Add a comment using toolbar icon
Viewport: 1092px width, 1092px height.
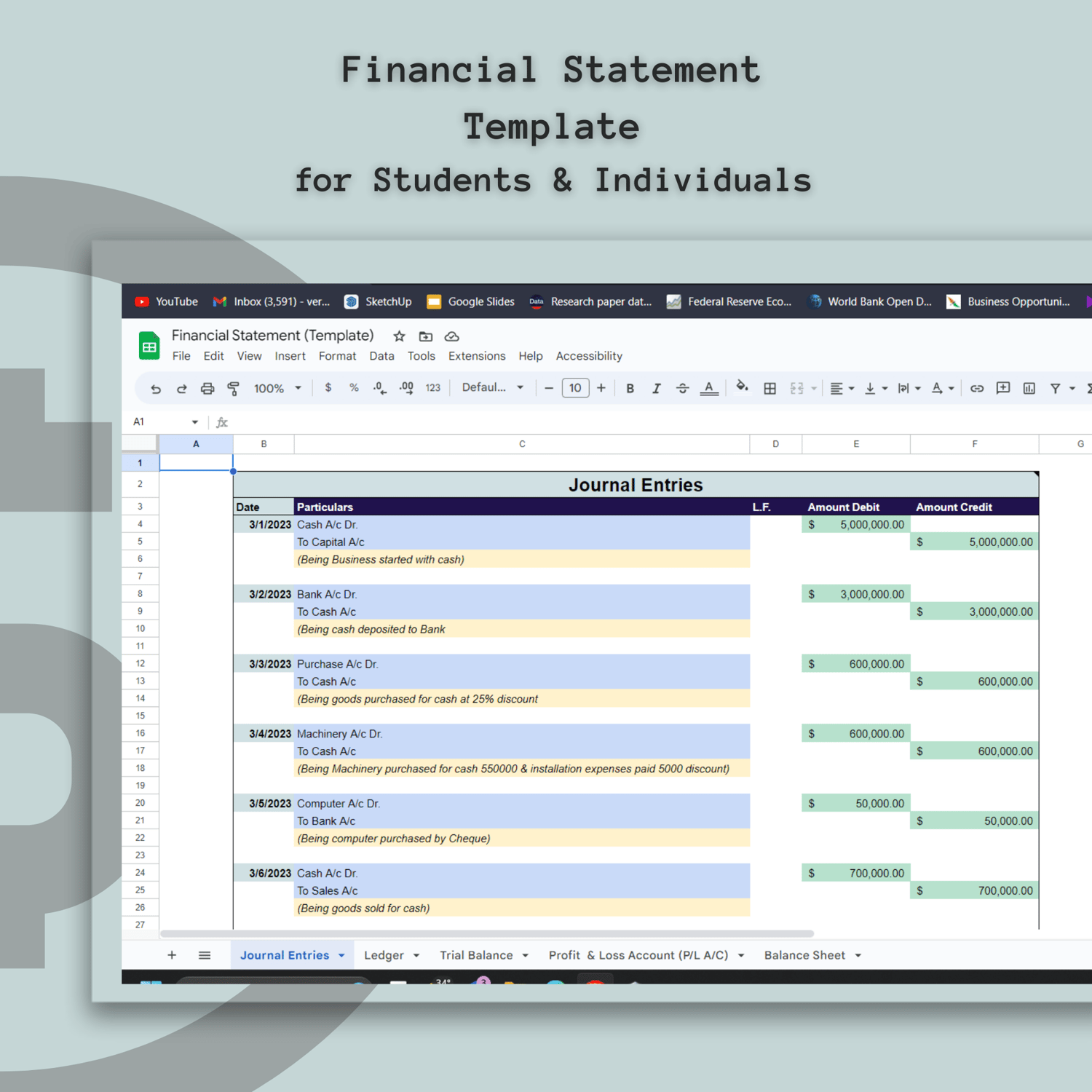(x=1003, y=389)
